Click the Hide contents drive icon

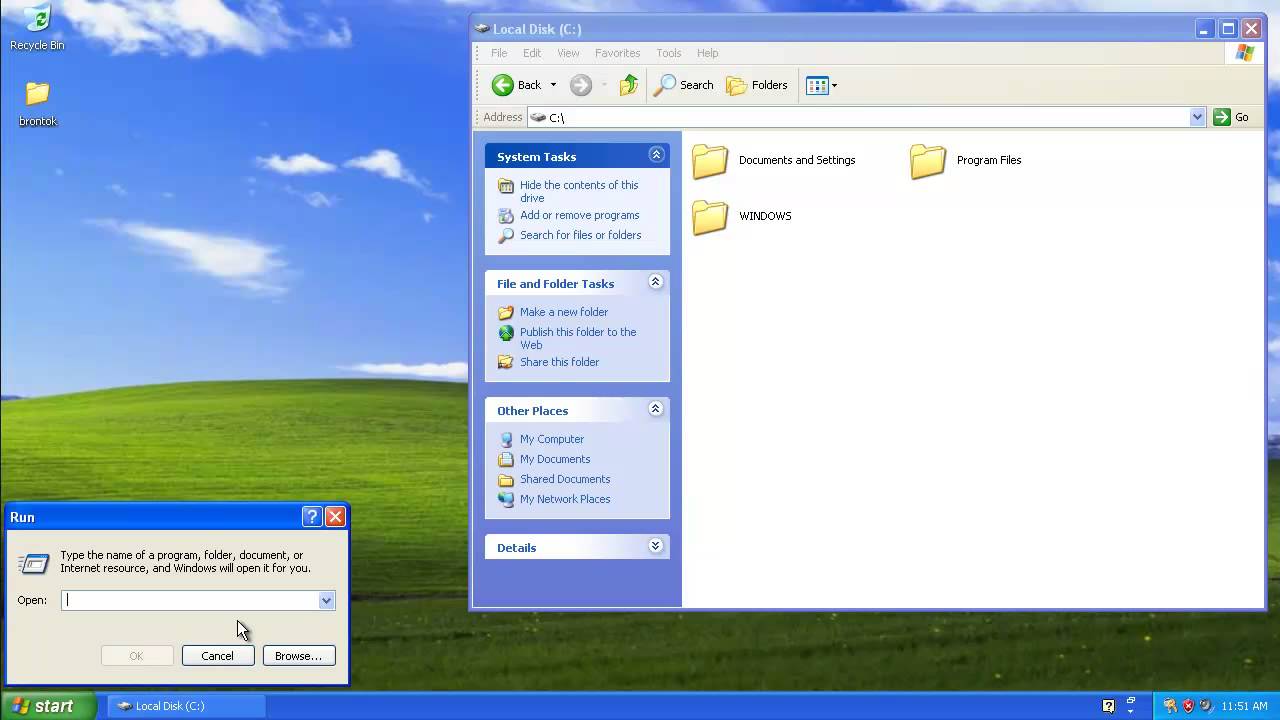coord(506,186)
